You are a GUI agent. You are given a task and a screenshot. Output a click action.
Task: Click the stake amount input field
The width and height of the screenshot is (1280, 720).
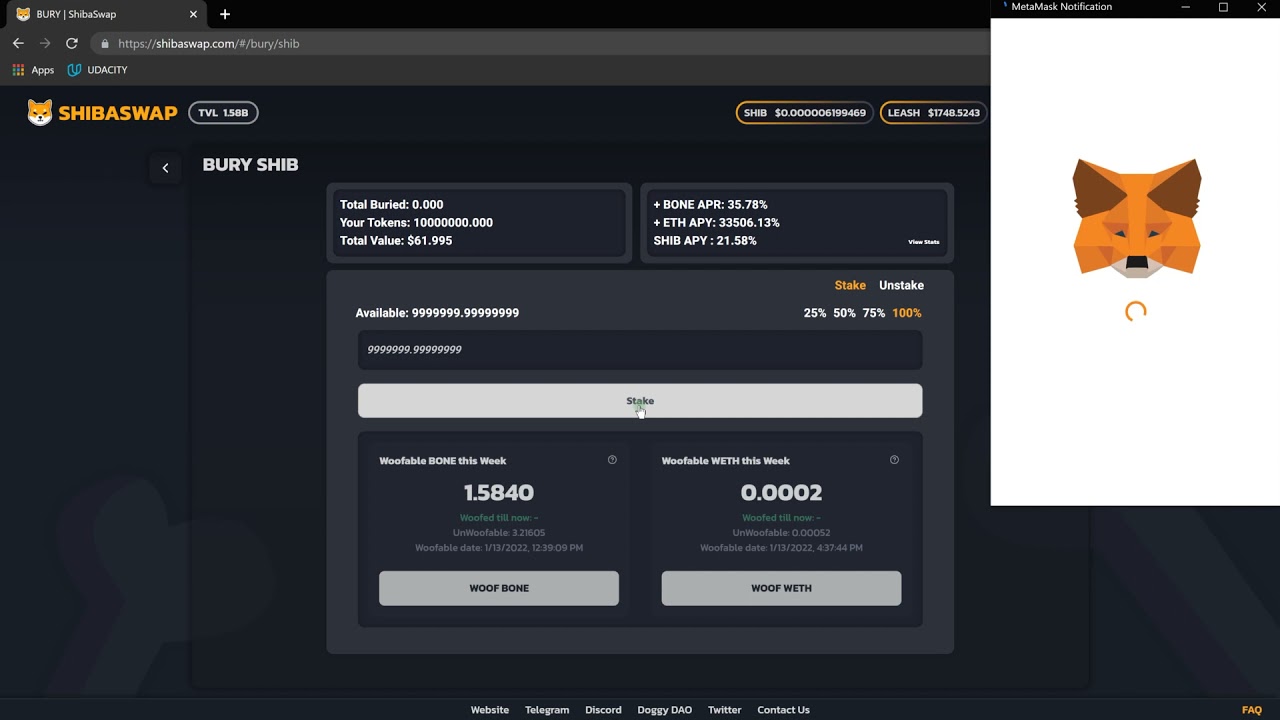coord(640,350)
